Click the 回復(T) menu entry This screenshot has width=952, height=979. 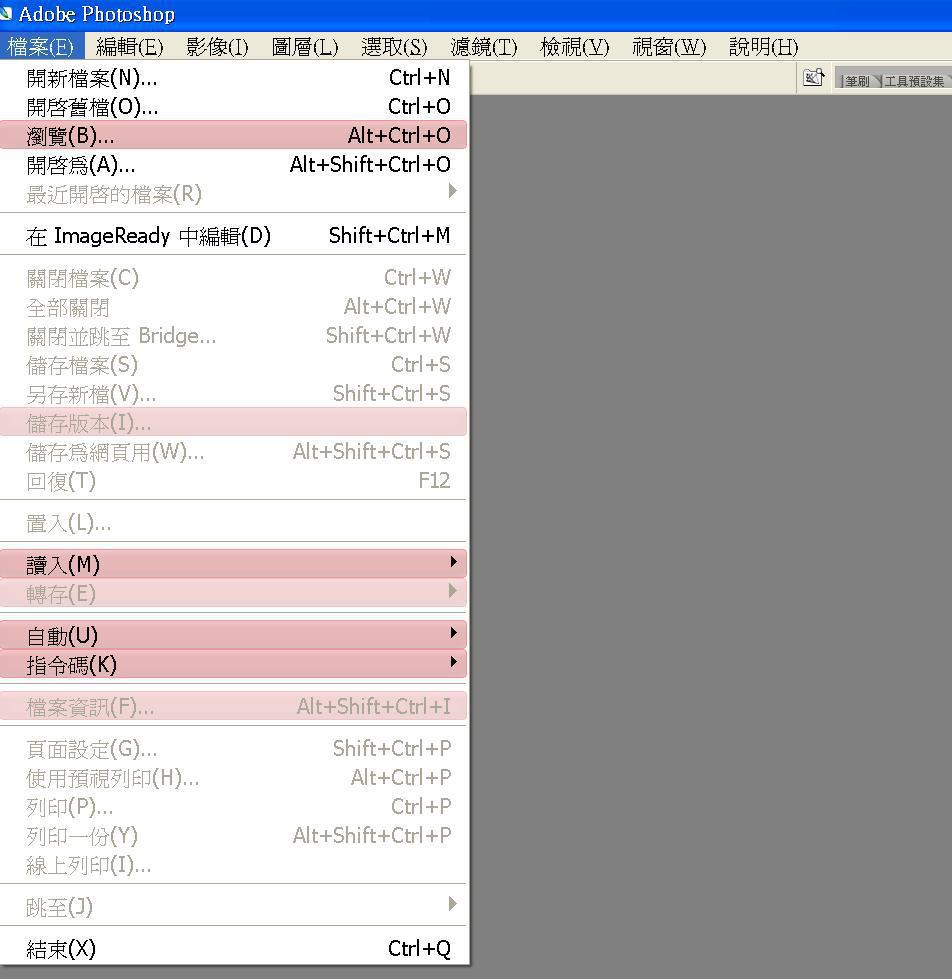point(233,481)
